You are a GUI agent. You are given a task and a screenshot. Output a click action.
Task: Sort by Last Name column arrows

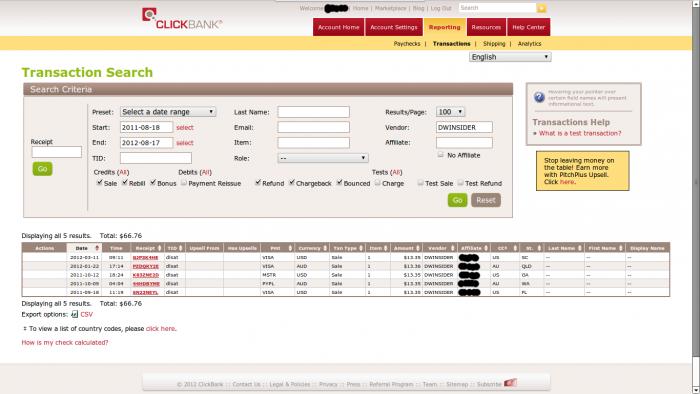point(579,248)
